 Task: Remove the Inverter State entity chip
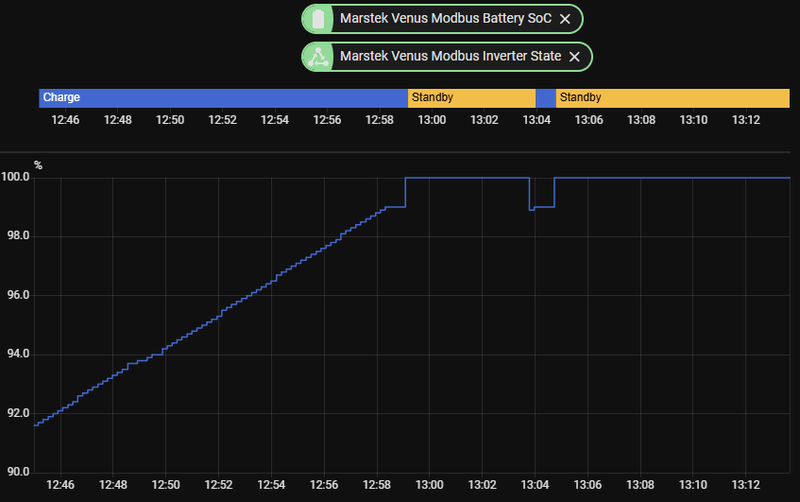[574, 57]
